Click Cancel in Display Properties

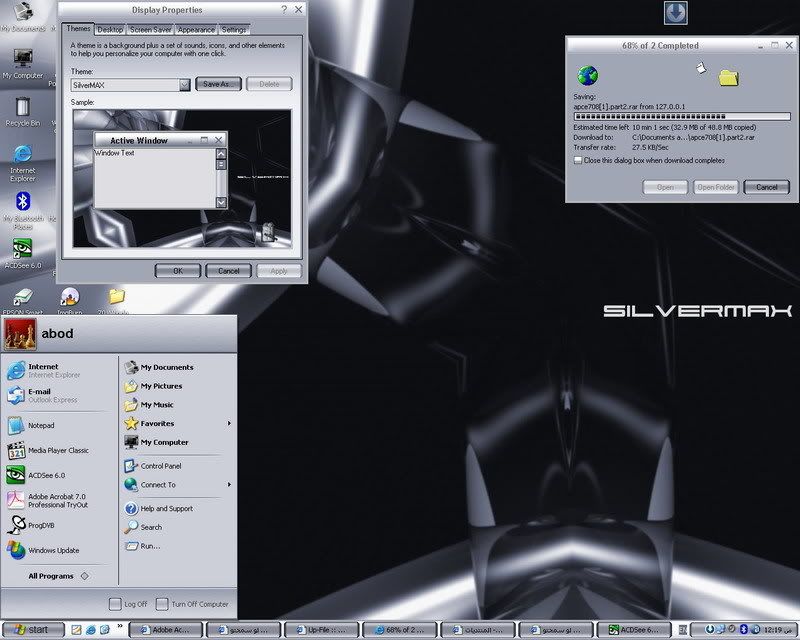[229, 271]
